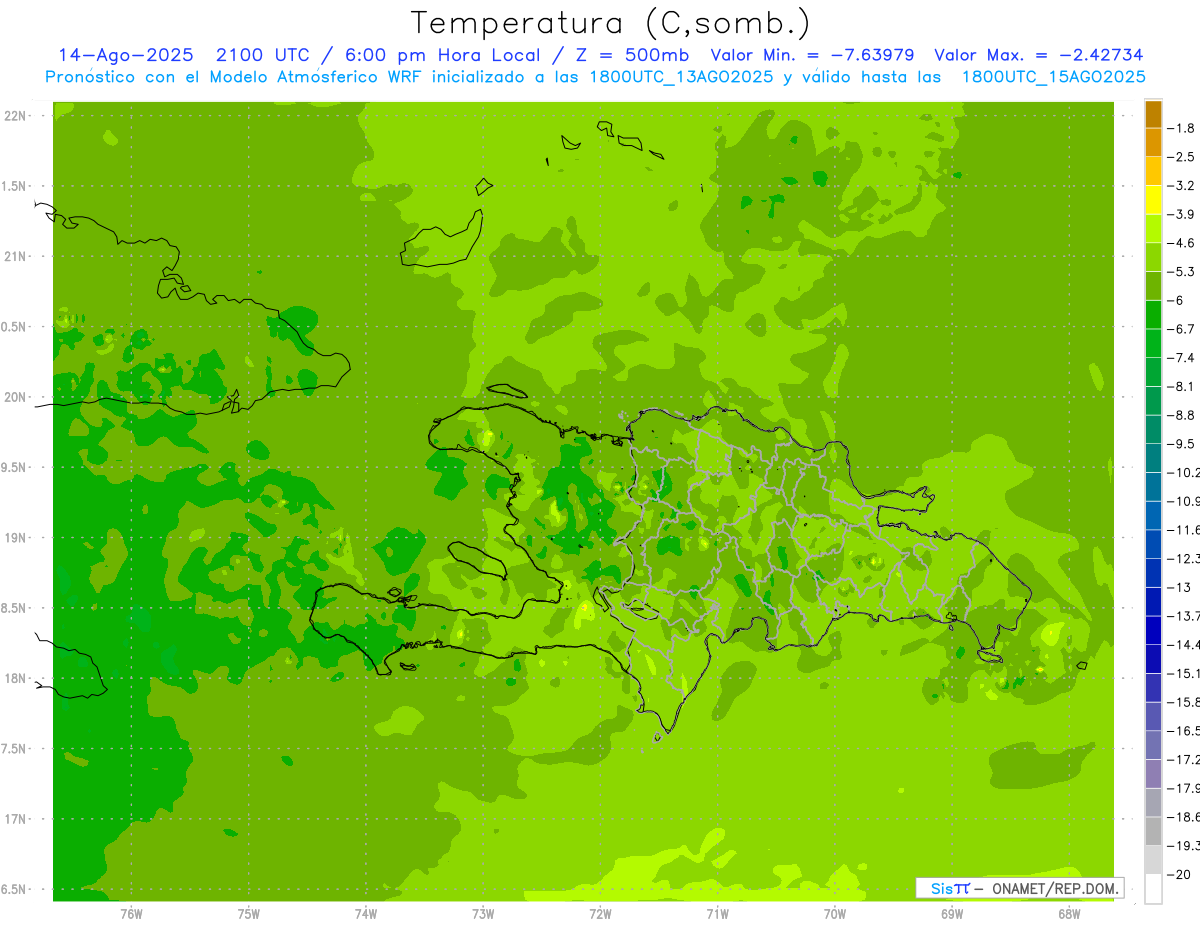
Task: Pick the green swatch between -6 and -6.7
Action: point(1153,315)
